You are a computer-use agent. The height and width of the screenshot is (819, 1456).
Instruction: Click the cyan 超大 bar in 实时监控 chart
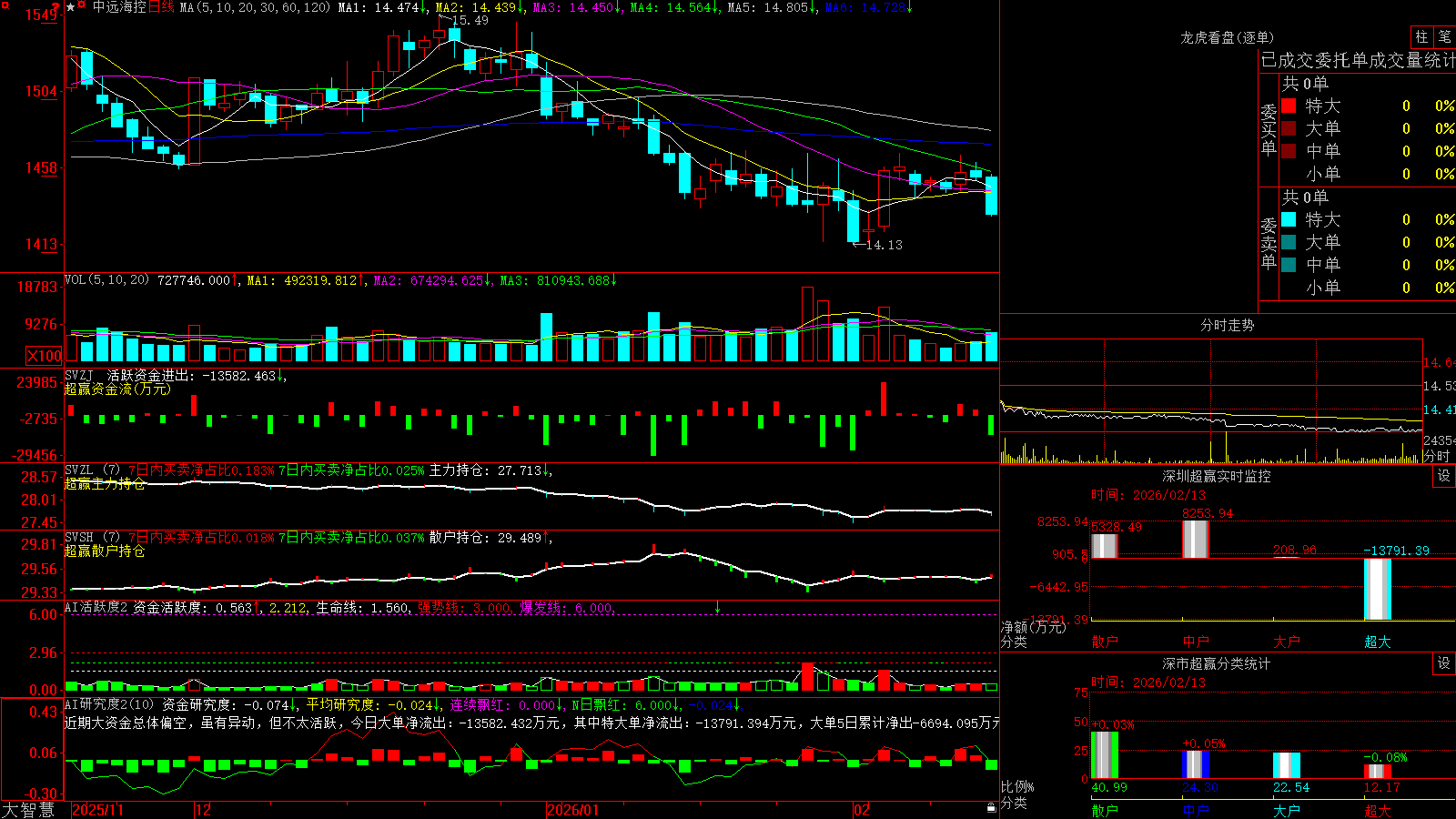click(x=1378, y=589)
